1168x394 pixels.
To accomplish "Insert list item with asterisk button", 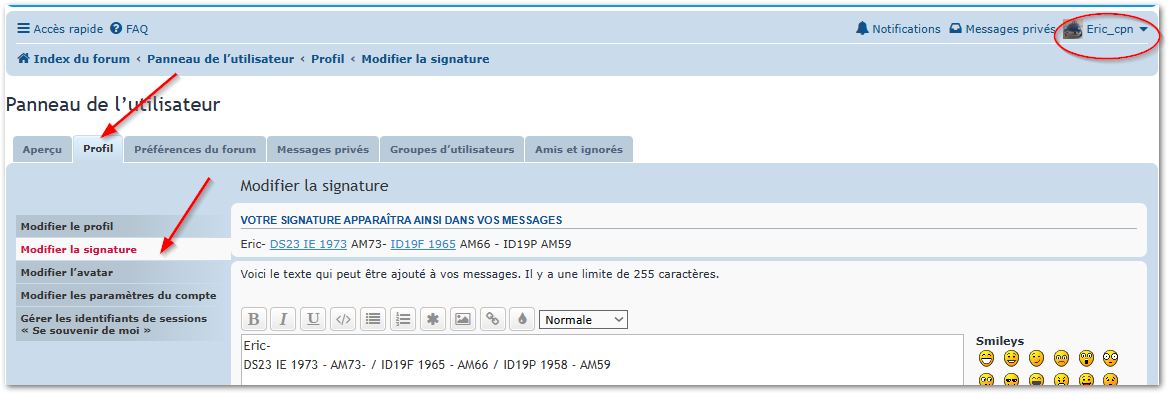I will 433,320.
